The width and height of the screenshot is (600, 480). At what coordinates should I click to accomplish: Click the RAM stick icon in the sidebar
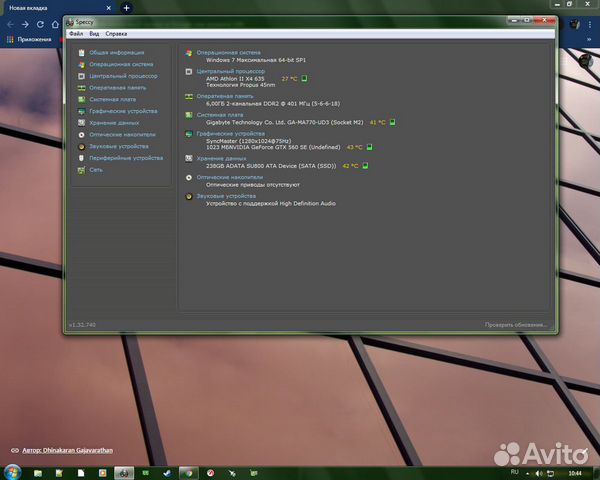(x=82, y=88)
